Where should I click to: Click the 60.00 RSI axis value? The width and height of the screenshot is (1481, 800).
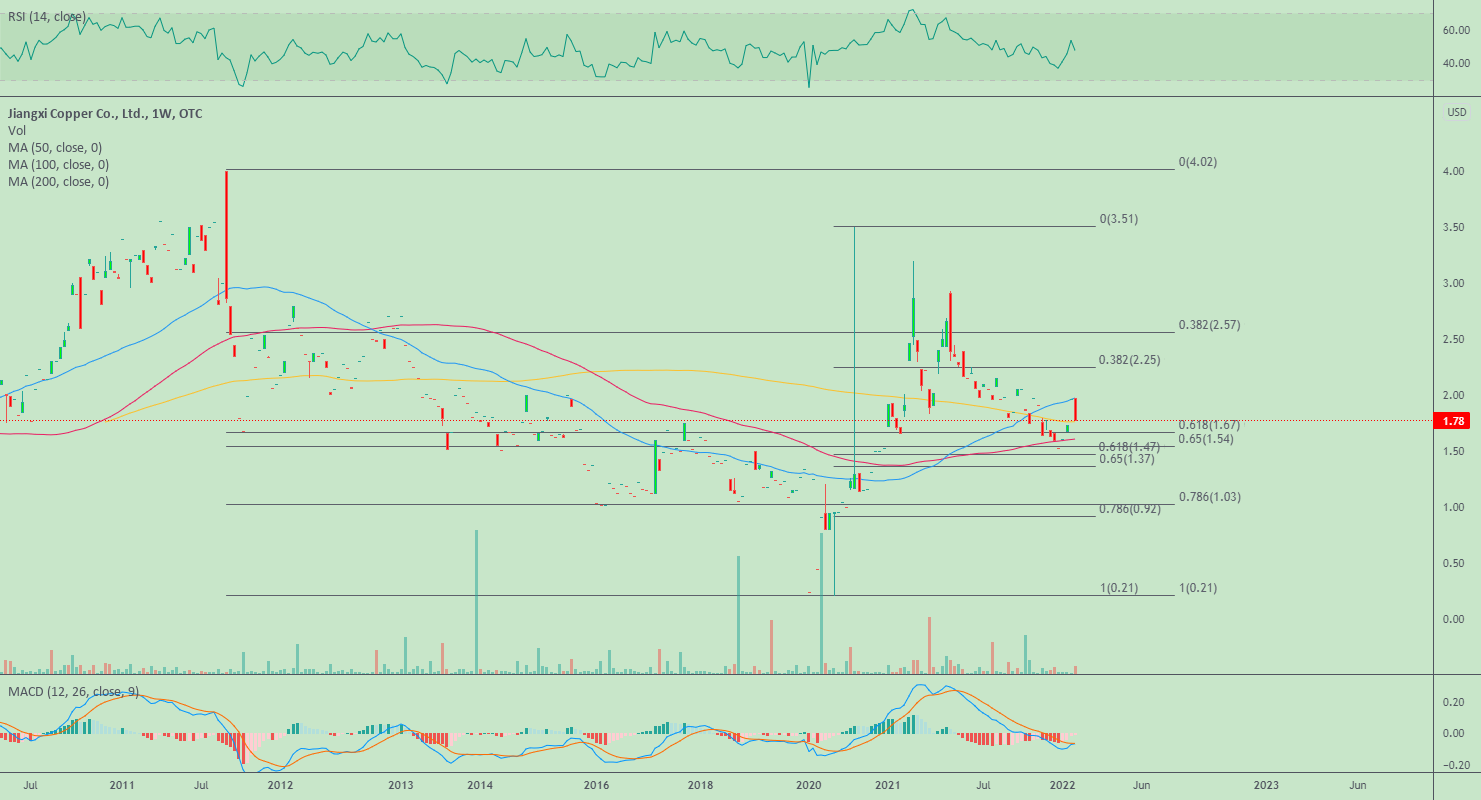click(1455, 31)
